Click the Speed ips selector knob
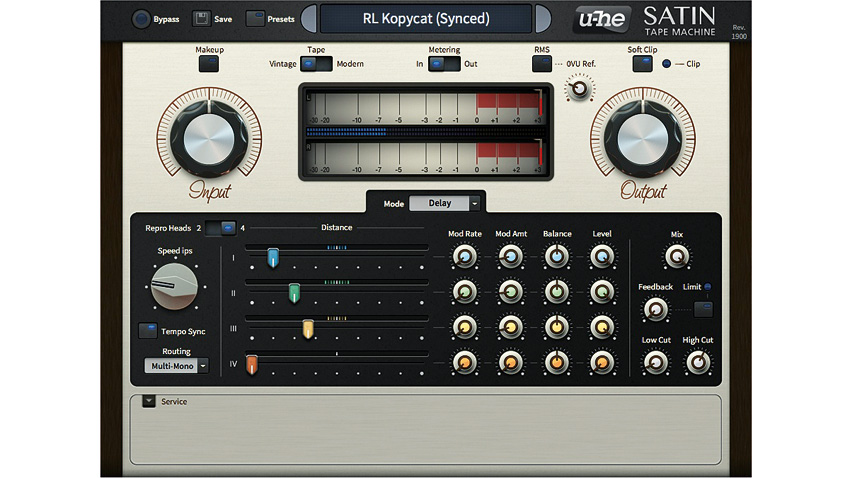850x478 pixels. [x=174, y=286]
